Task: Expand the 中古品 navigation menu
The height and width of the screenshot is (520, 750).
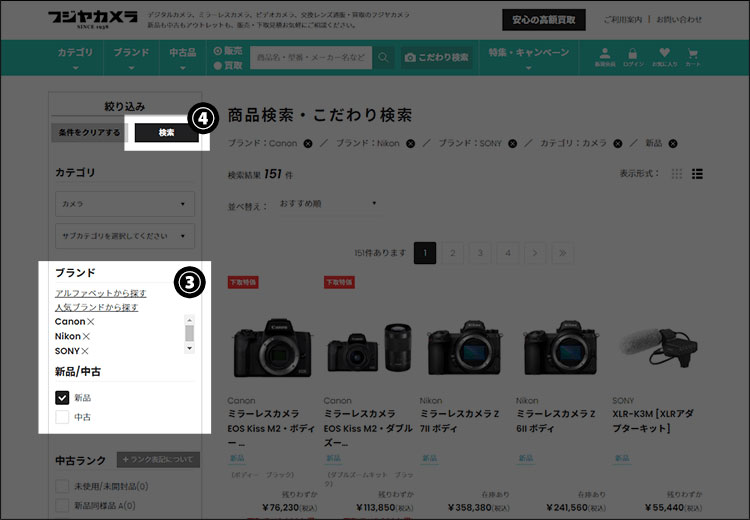Action: tap(183, 58)
